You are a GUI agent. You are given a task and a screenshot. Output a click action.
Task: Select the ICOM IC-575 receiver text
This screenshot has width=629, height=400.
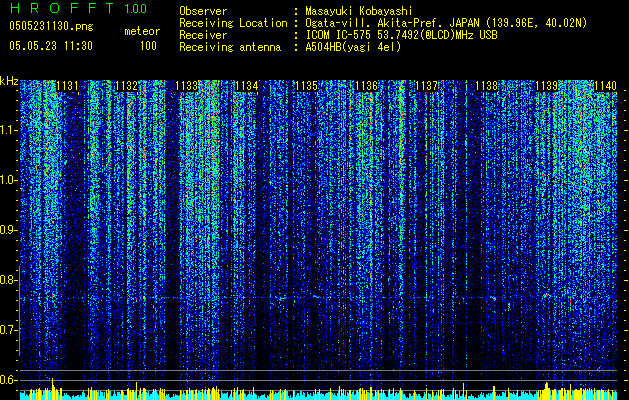click(x=401, y=35)
